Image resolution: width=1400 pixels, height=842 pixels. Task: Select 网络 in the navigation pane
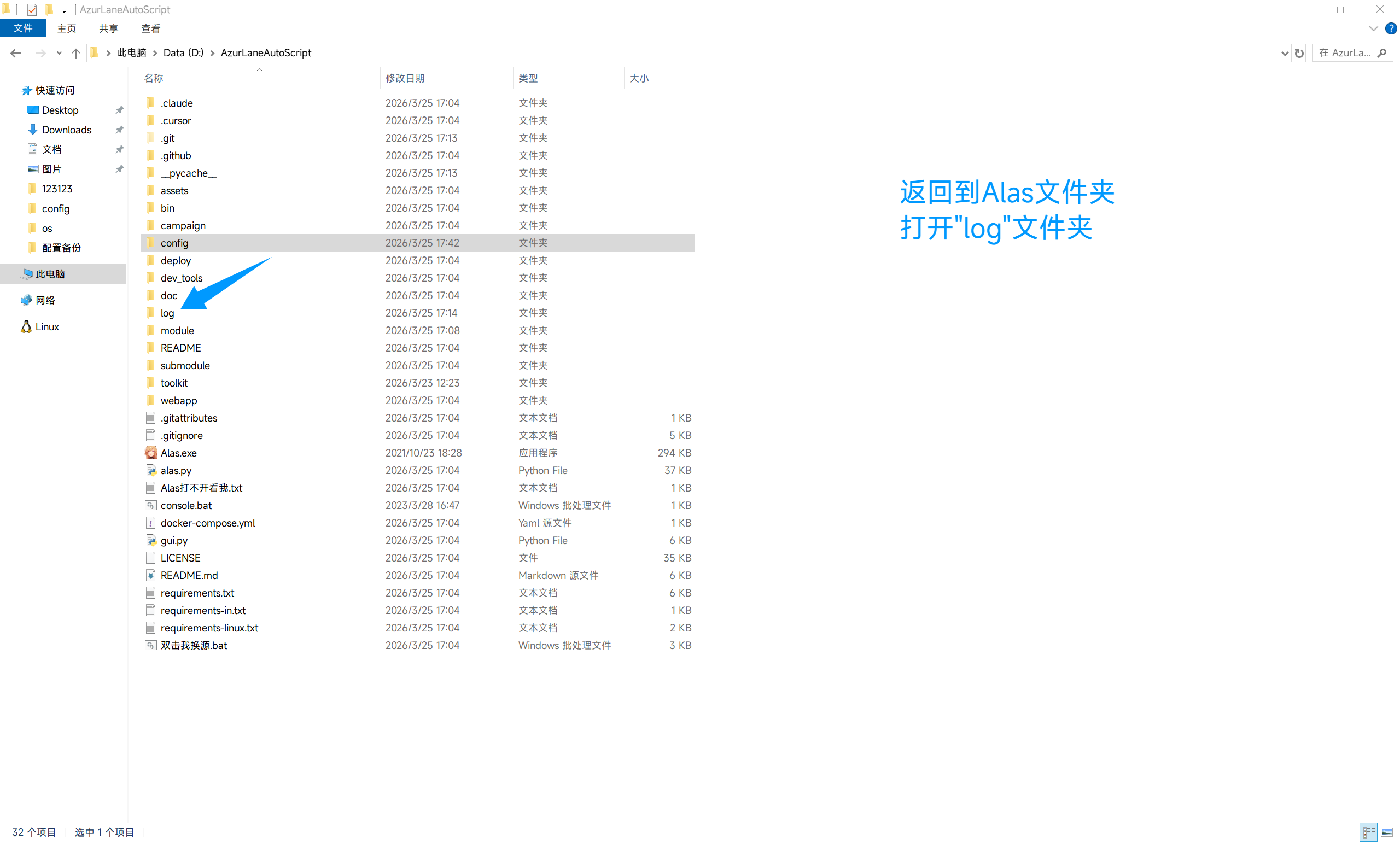45,300
